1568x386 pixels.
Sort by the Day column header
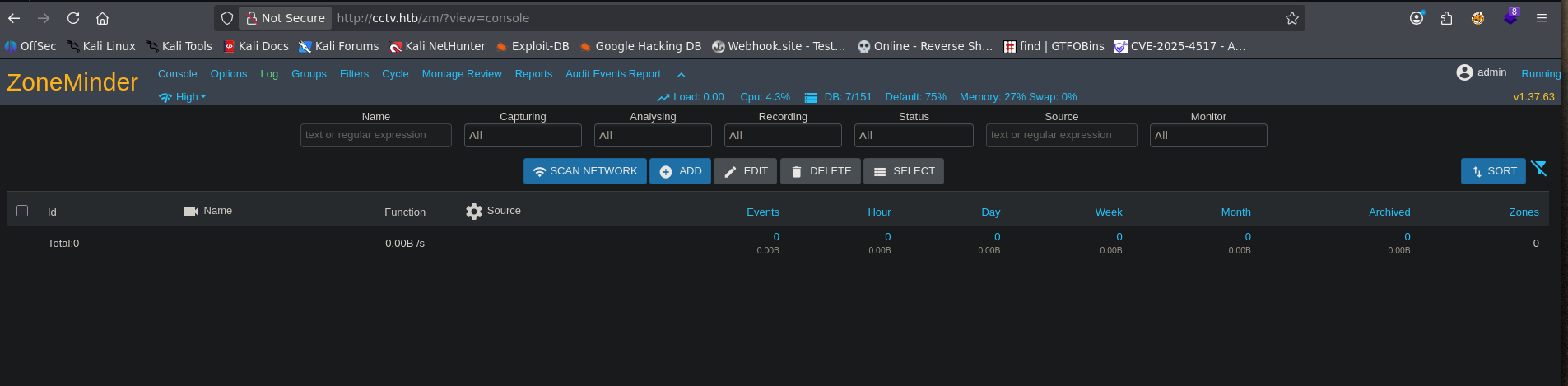point(991,212)
